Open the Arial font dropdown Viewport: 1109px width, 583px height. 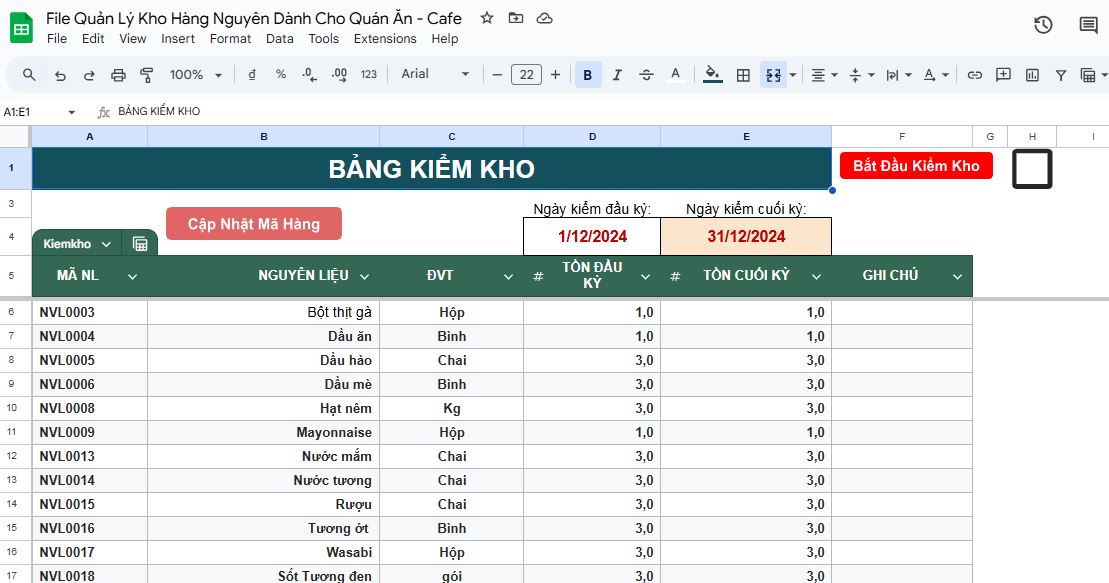435,74
